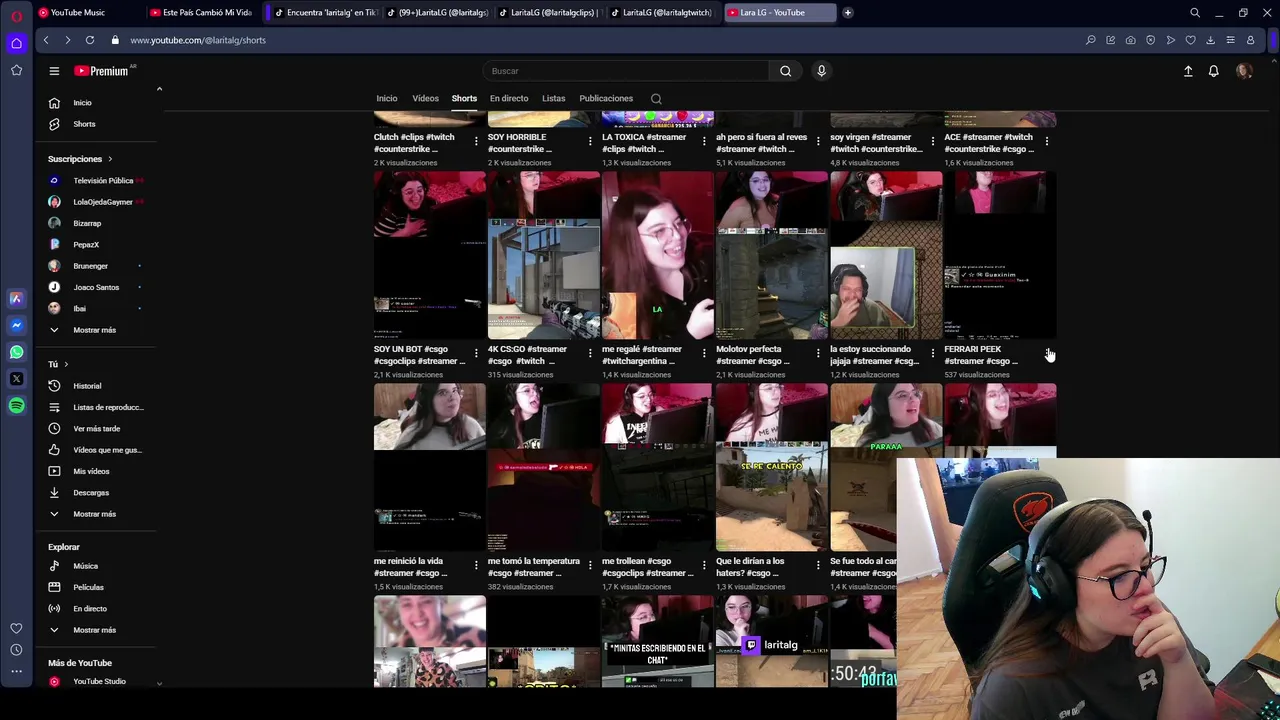Open three-dots sidebar setup in Opera

16,673
